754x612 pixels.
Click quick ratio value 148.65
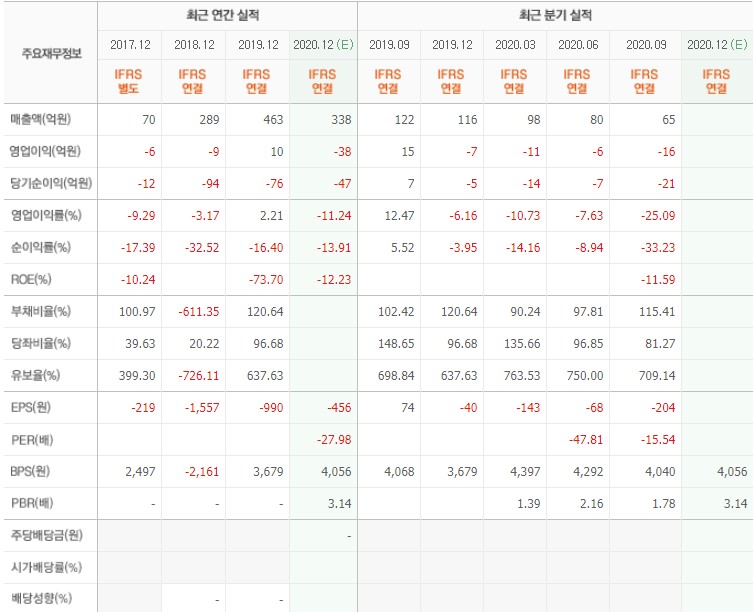(x=396, y=344)
